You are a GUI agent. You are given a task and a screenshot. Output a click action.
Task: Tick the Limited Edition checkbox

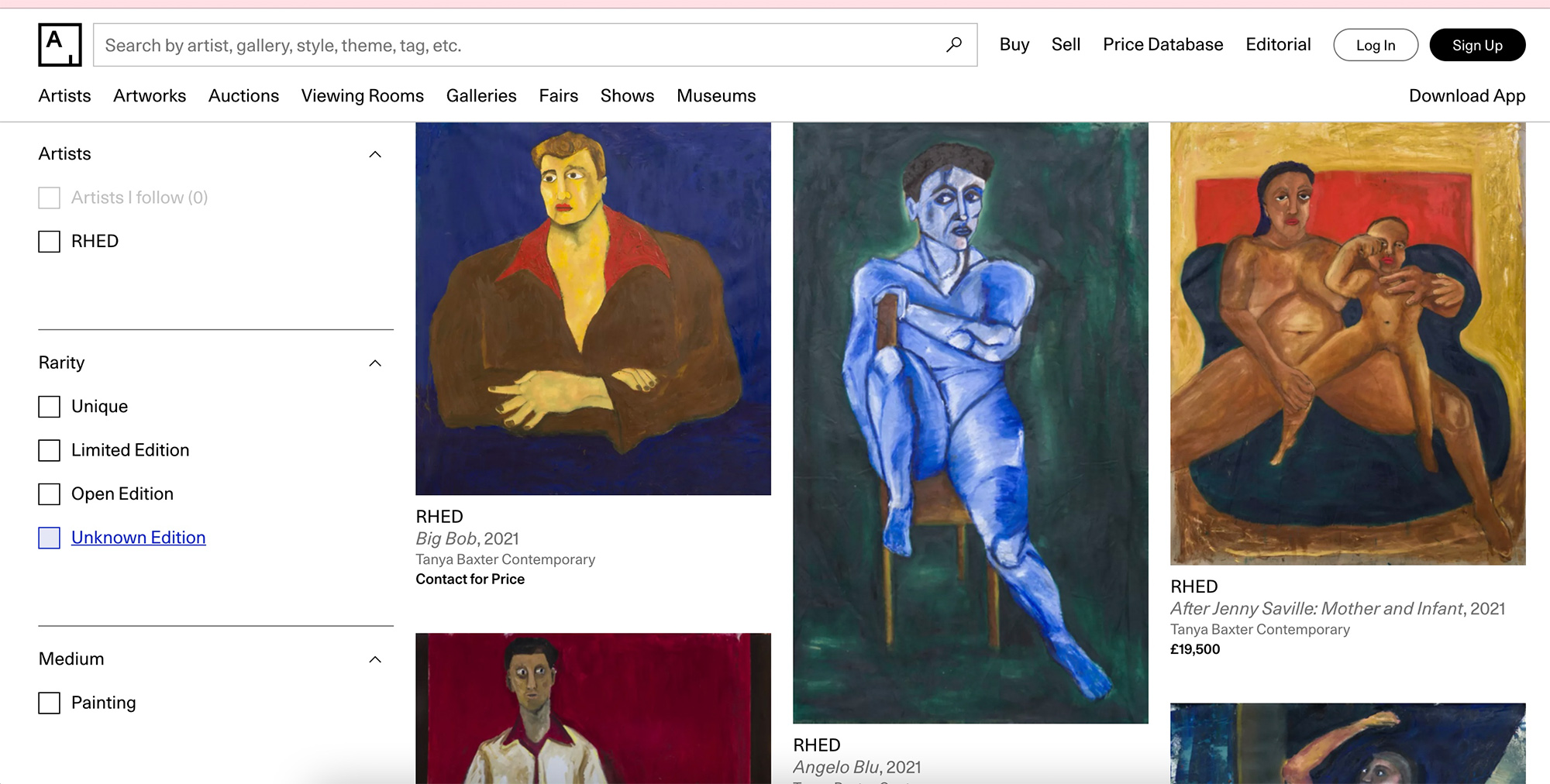(50, 451)
